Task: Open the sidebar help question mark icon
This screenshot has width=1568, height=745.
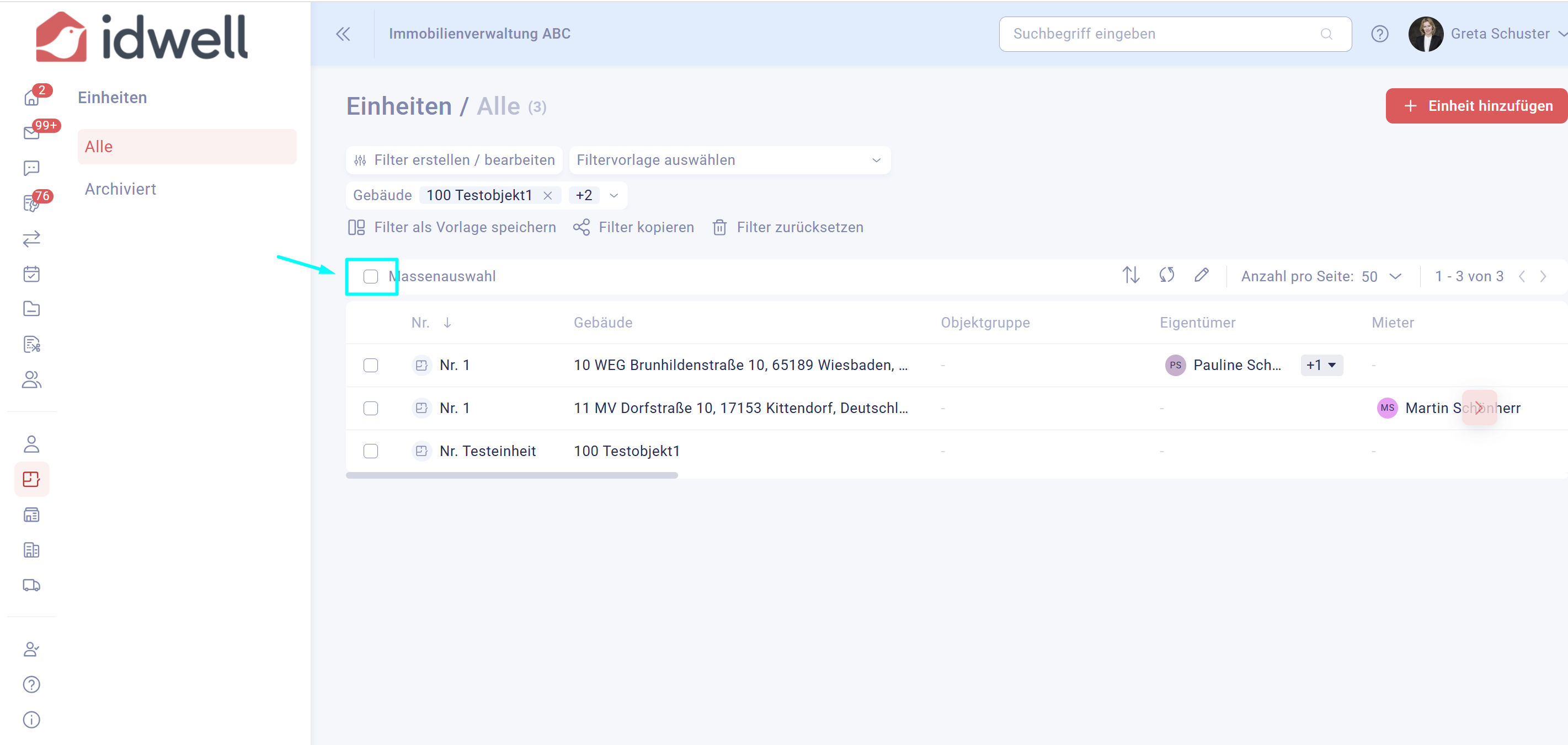Action: [31, 685]
